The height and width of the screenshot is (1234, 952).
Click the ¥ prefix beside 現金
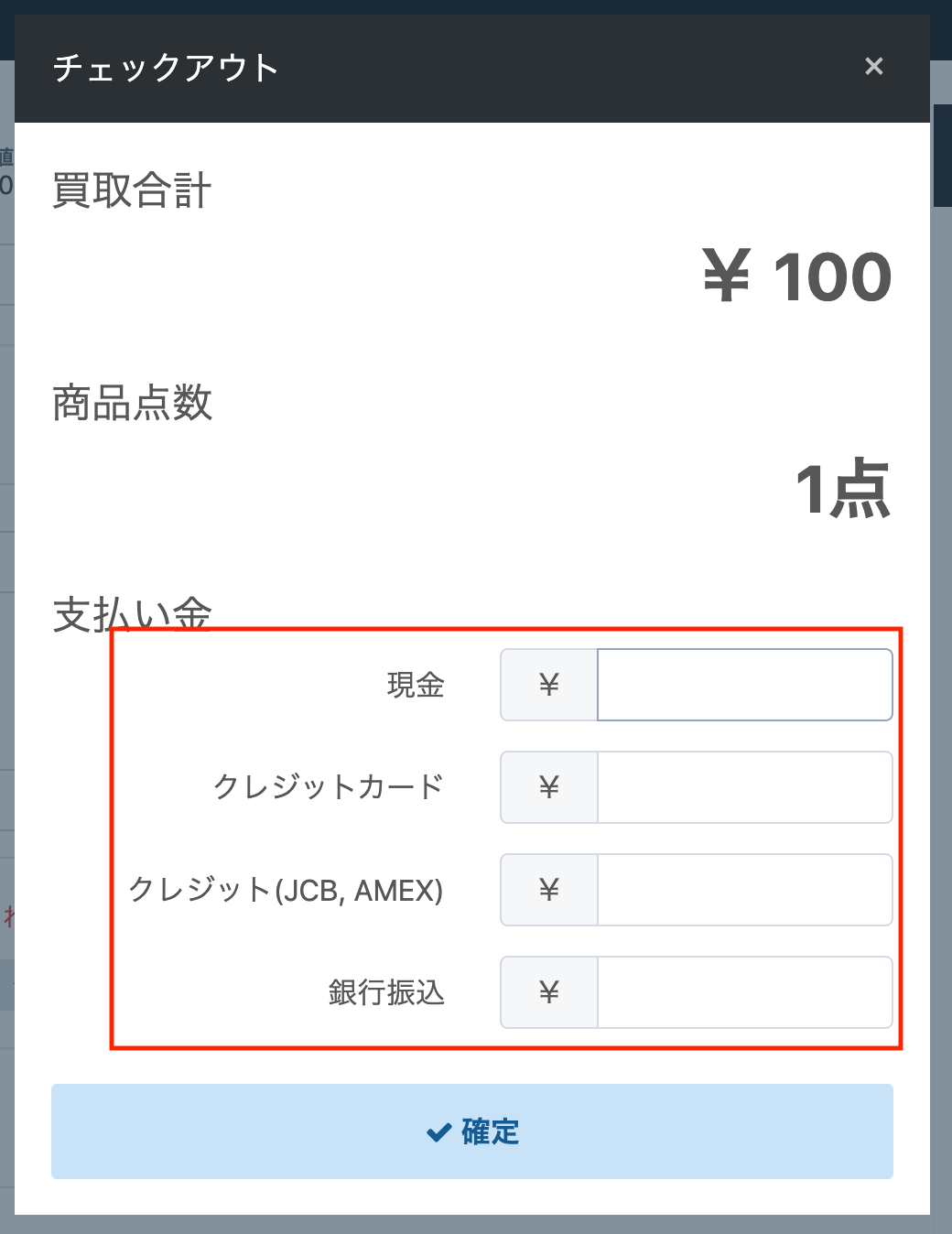pos(549,685)
